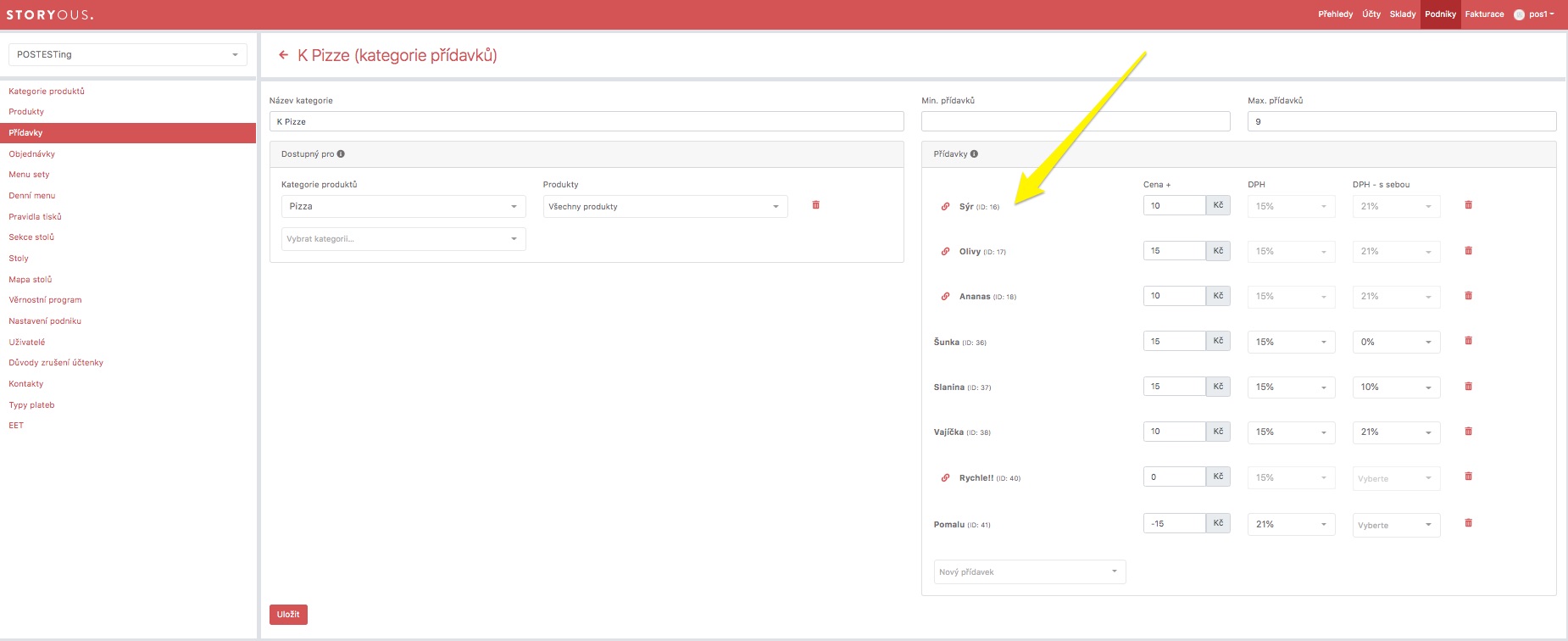This screenshot has height=641, width=1568.
Task: Open DPH s sebou Vyberte dropdown for Pomalu
Action: [x=1397, y=525]
